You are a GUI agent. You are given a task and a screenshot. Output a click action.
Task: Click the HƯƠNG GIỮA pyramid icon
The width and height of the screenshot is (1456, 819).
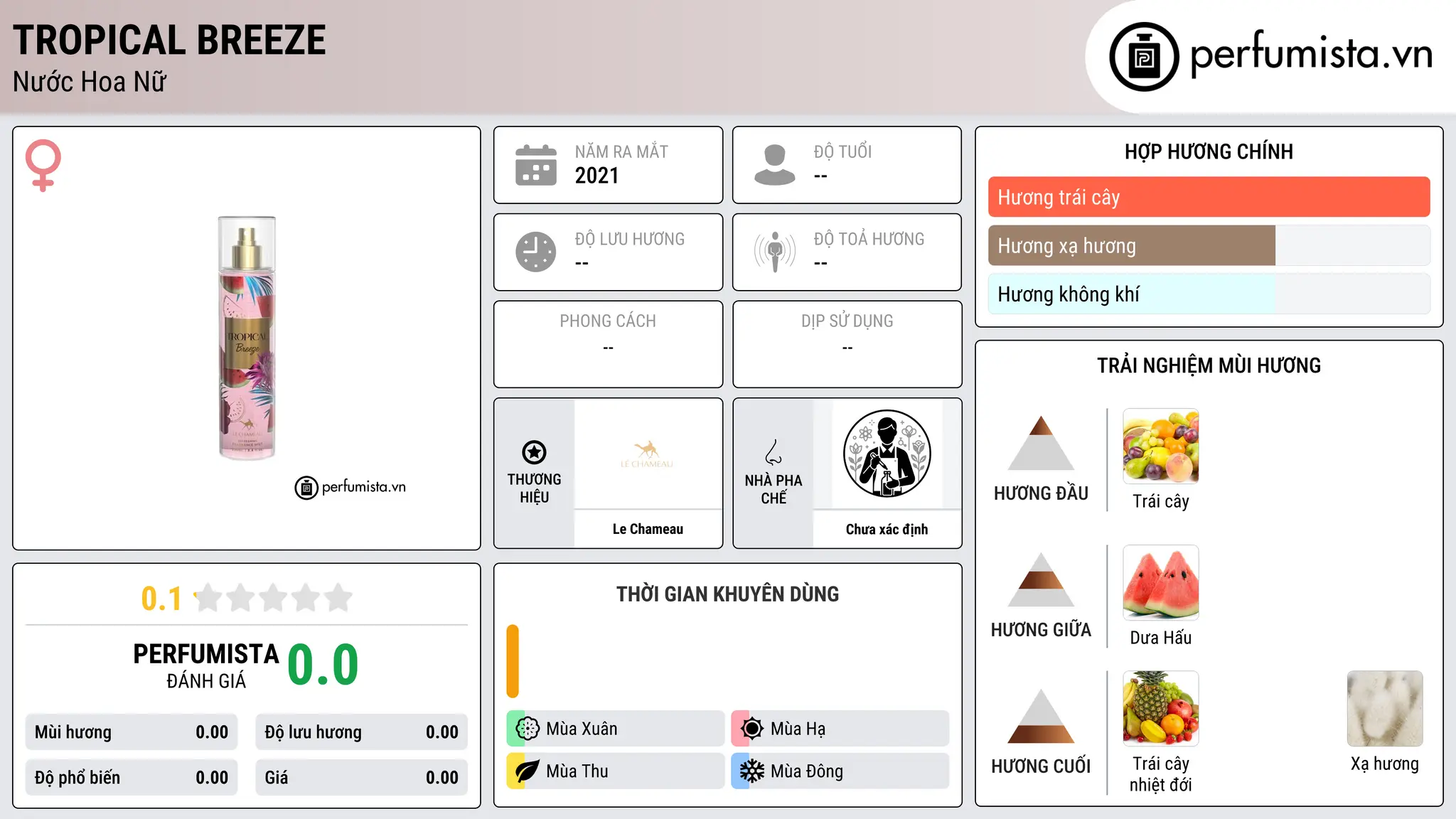point(1041,580)
